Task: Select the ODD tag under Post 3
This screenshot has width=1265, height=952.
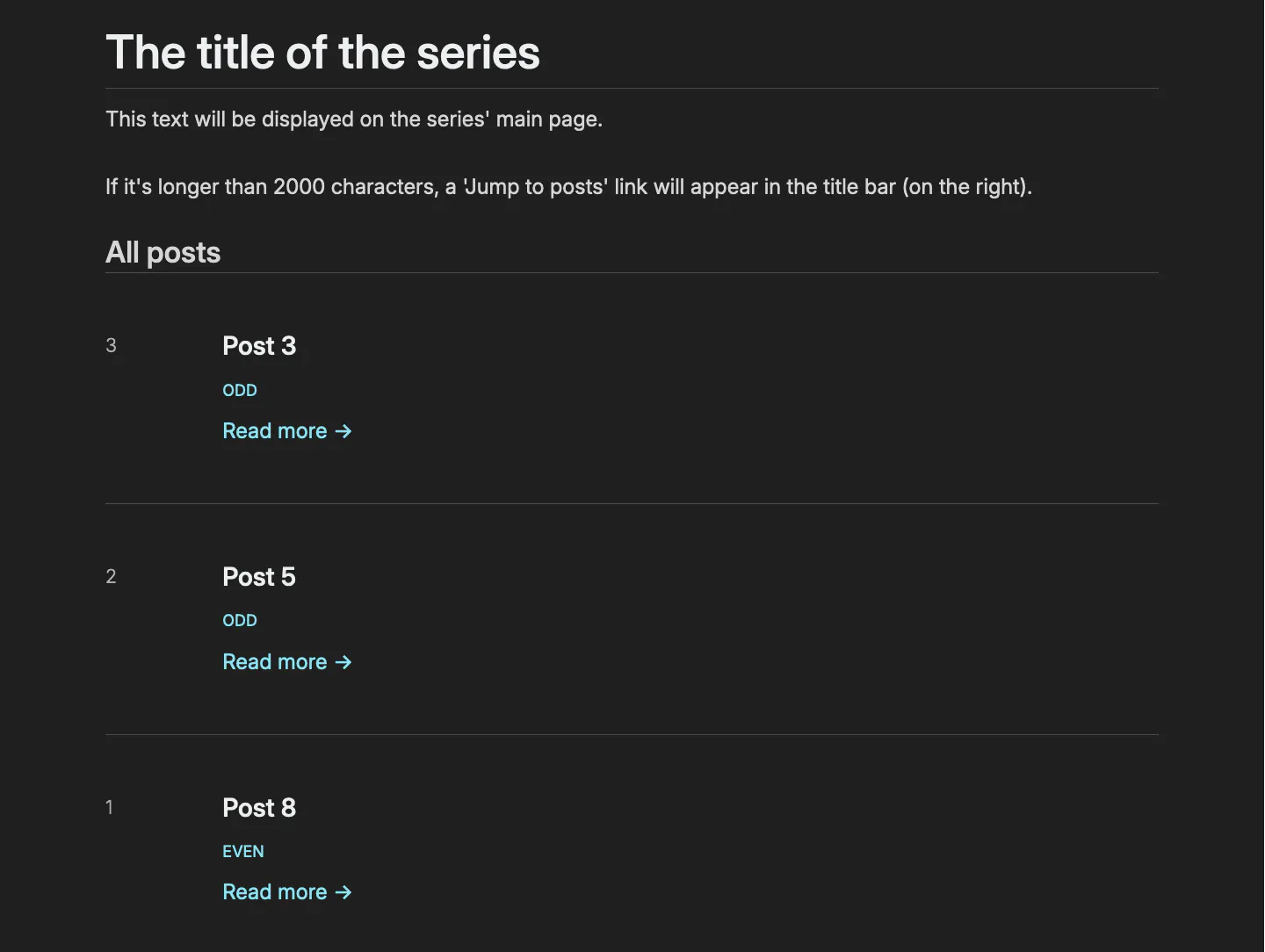Action: coord(240,390)
